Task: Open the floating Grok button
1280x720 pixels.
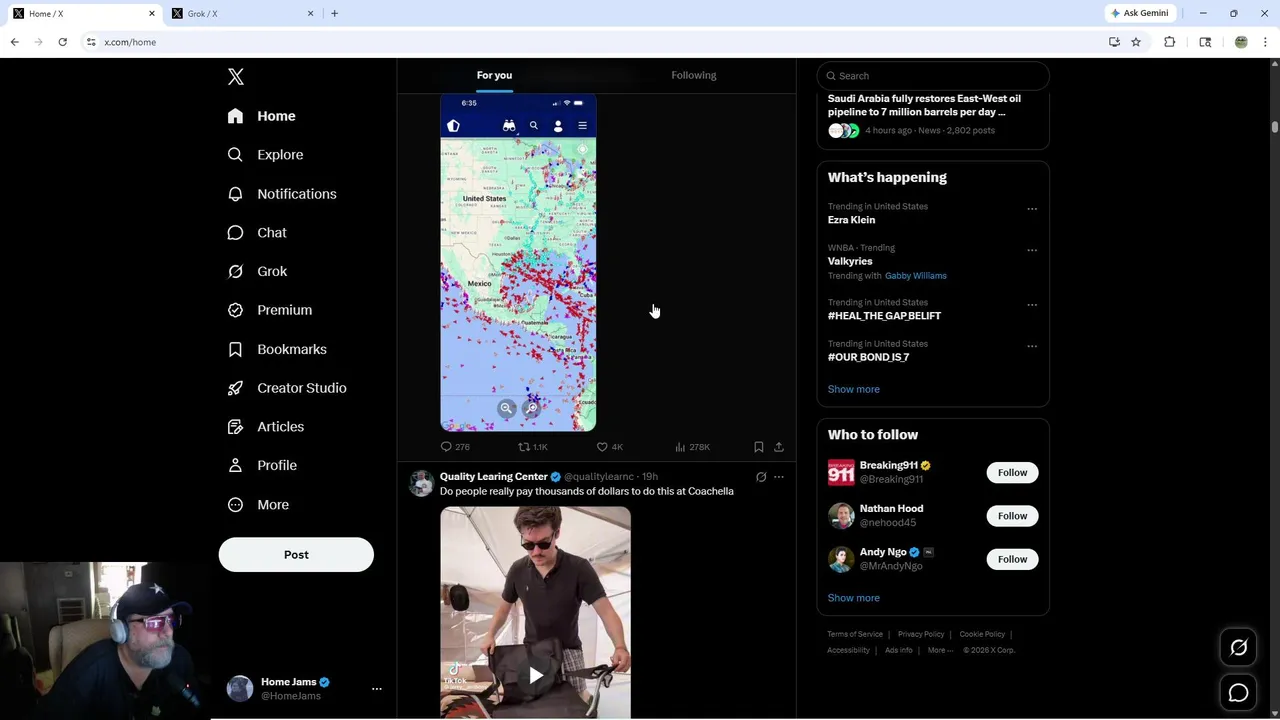Action: click(1238, 648)
